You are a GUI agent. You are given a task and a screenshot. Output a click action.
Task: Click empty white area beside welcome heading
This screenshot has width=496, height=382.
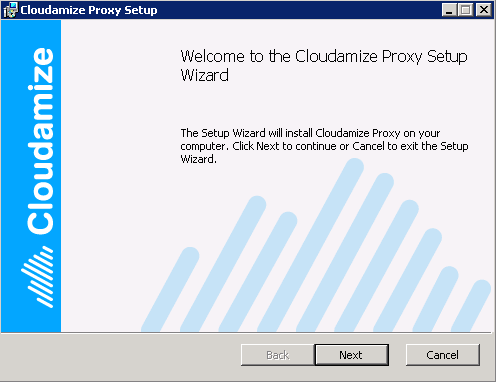(120, 67)
